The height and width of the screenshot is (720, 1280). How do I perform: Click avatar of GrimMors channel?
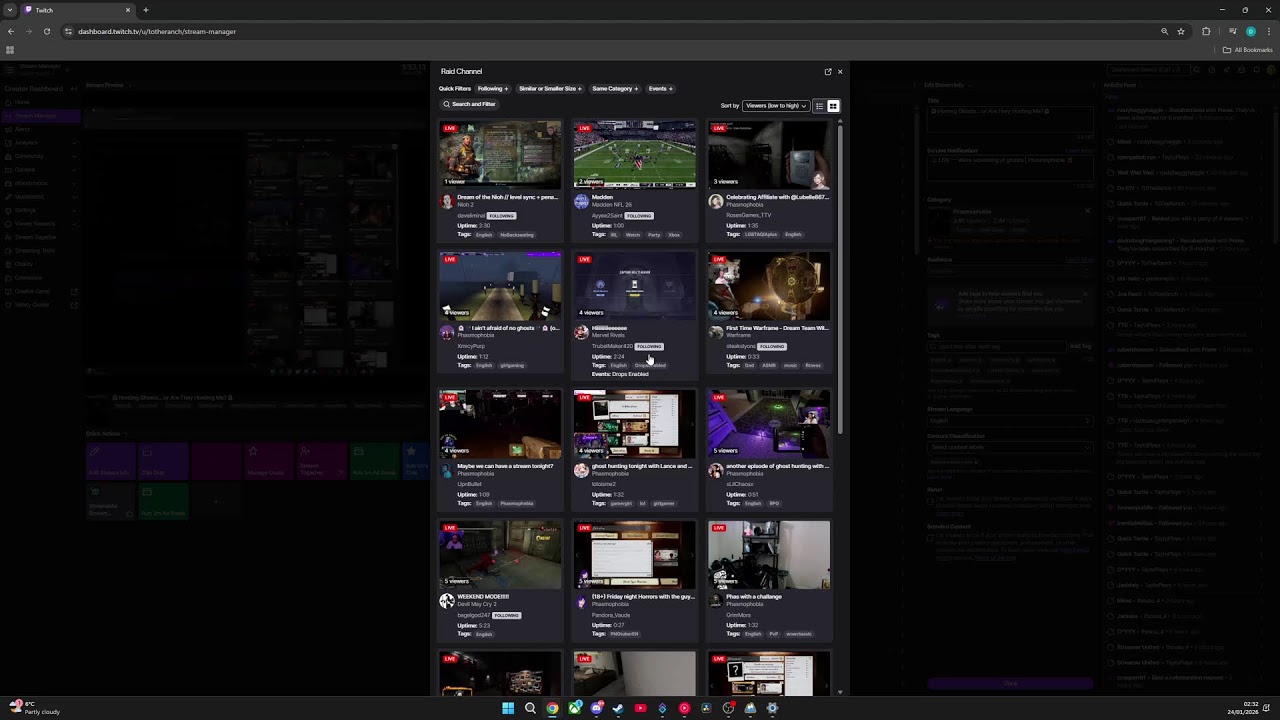pos(715,601)
